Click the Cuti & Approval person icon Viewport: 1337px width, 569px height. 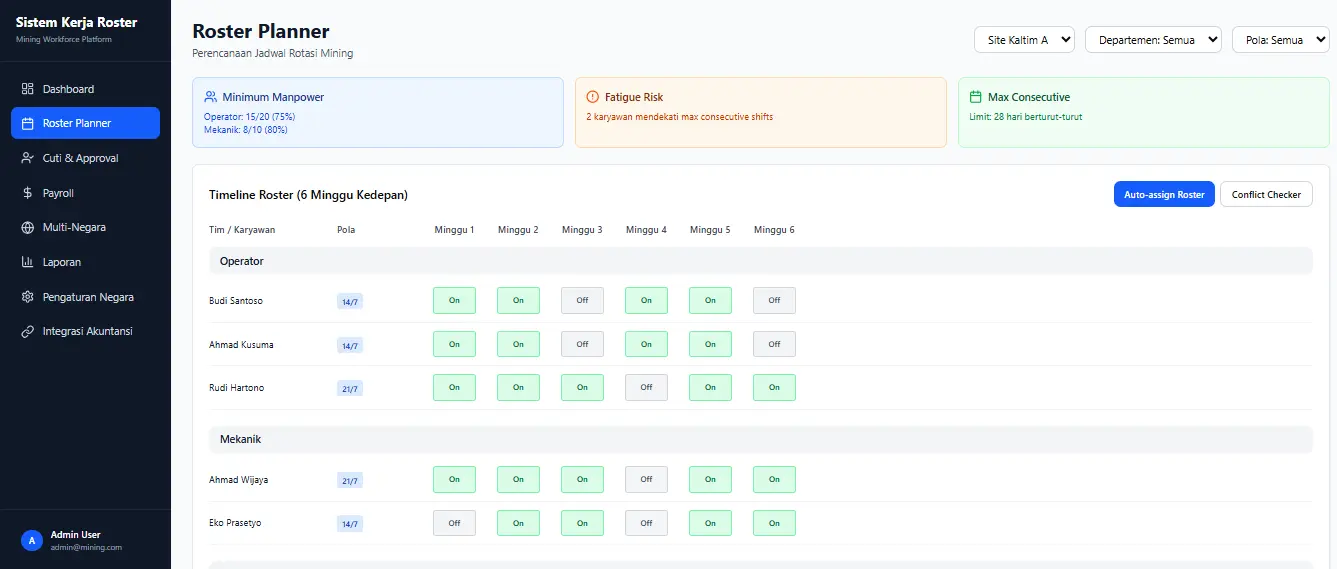(x=28, y=158)
